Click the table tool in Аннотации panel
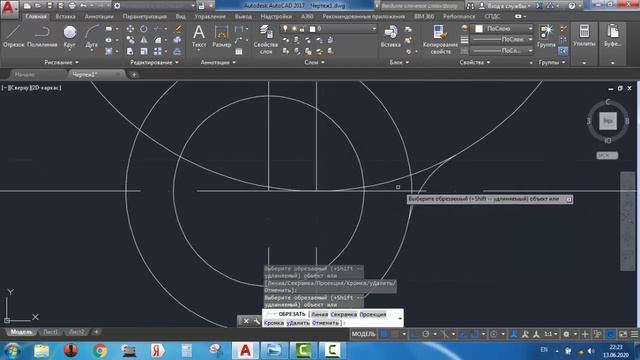This screenshot has height=360, width=640. click(239, 51)
